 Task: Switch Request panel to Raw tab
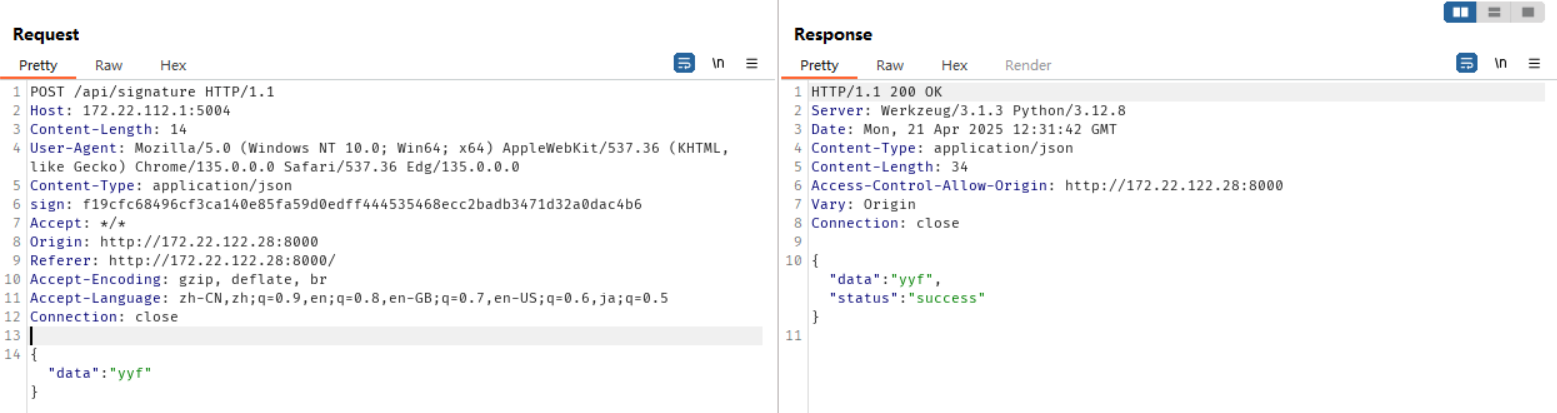[109, 65]
